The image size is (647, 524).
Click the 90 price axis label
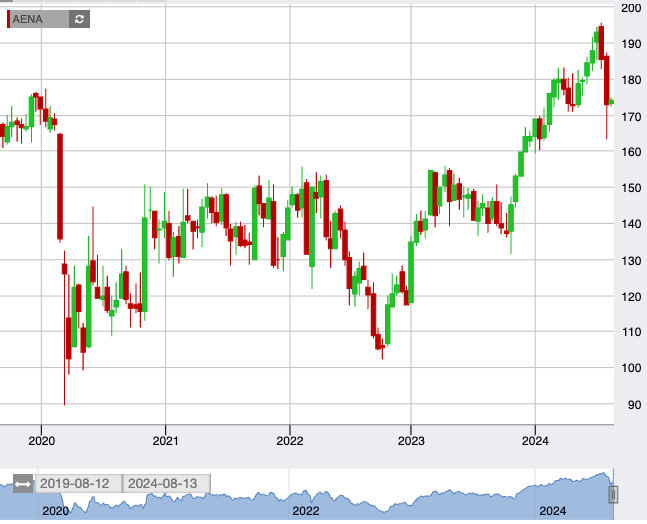pos(634,405)
